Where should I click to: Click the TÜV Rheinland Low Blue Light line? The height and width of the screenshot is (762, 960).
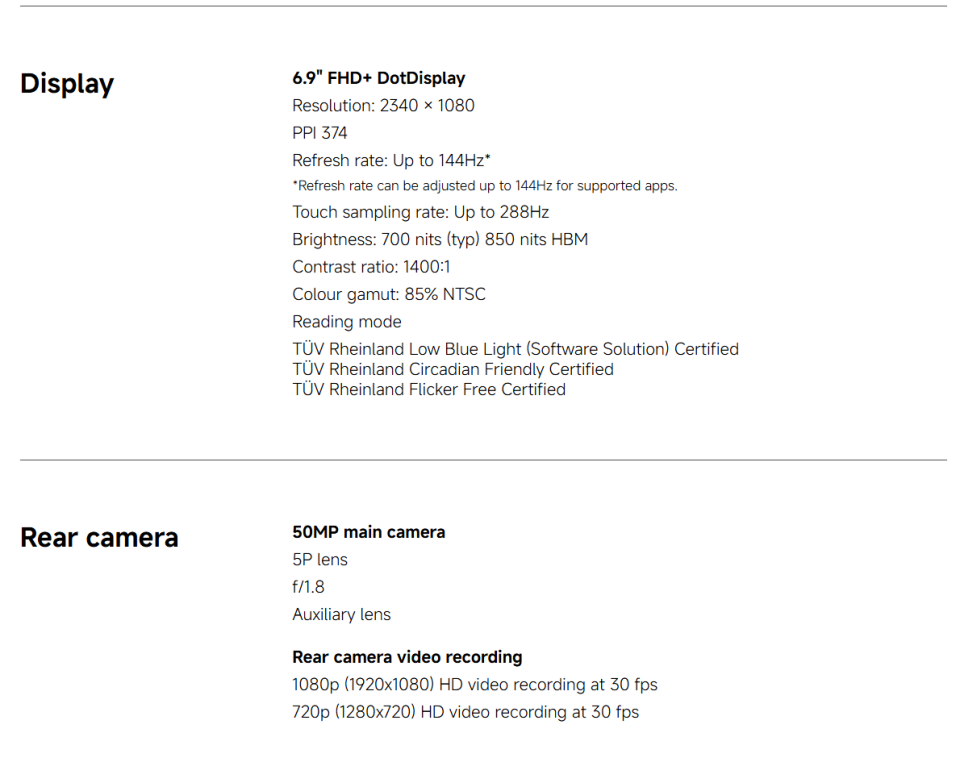[515, 349]
